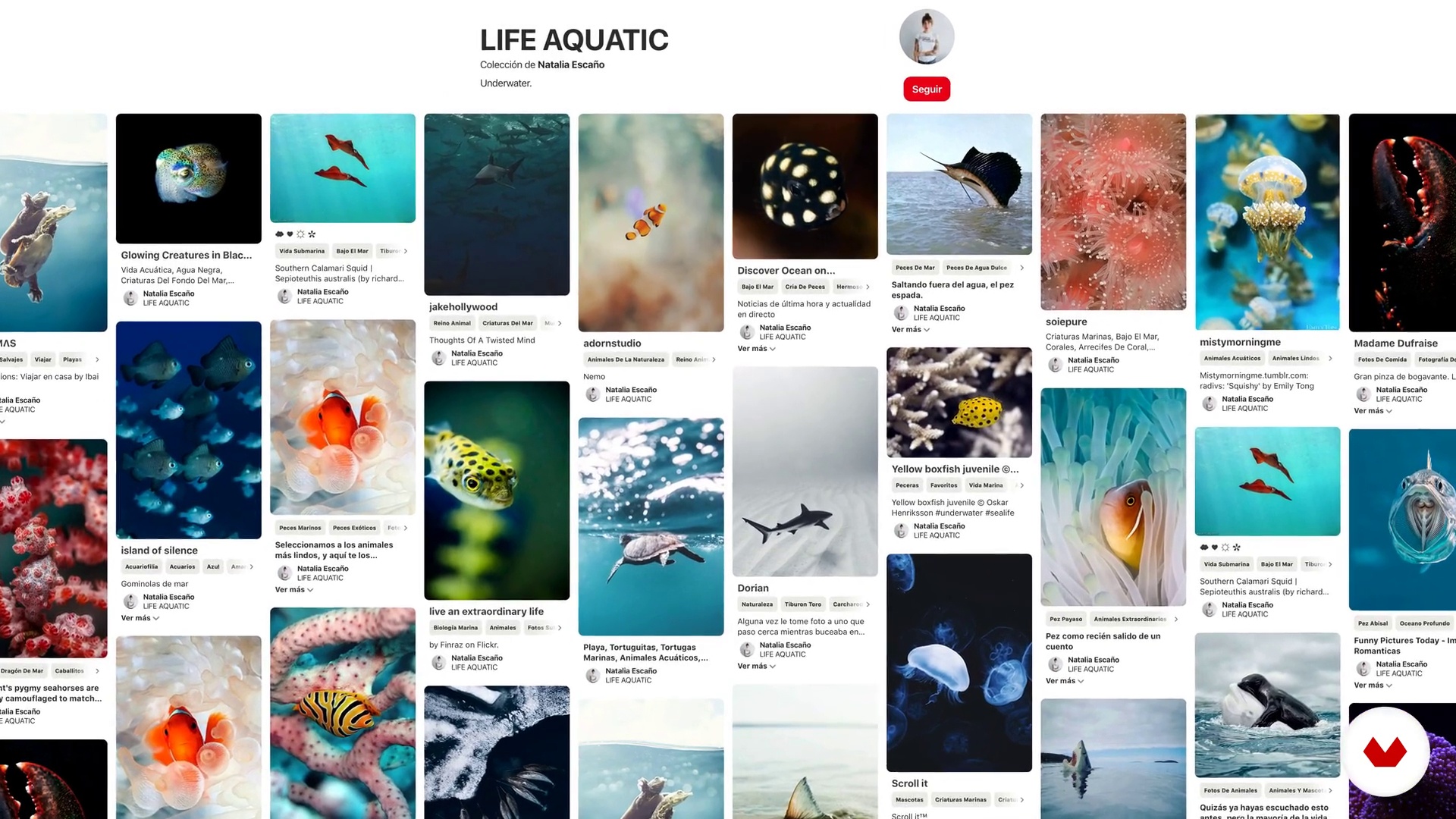
Task: Expand Ver más under island of silence
Action: (140, 618)
